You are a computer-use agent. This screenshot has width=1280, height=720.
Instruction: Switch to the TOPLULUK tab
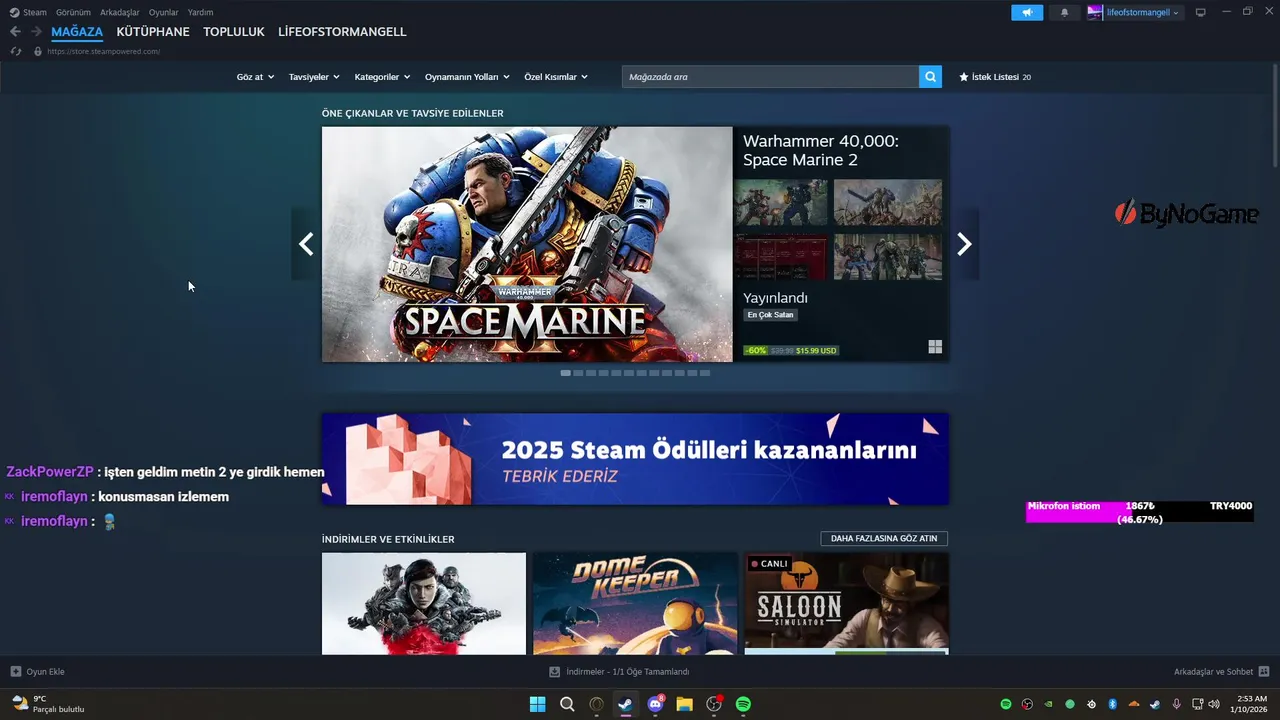pos(234,32)
